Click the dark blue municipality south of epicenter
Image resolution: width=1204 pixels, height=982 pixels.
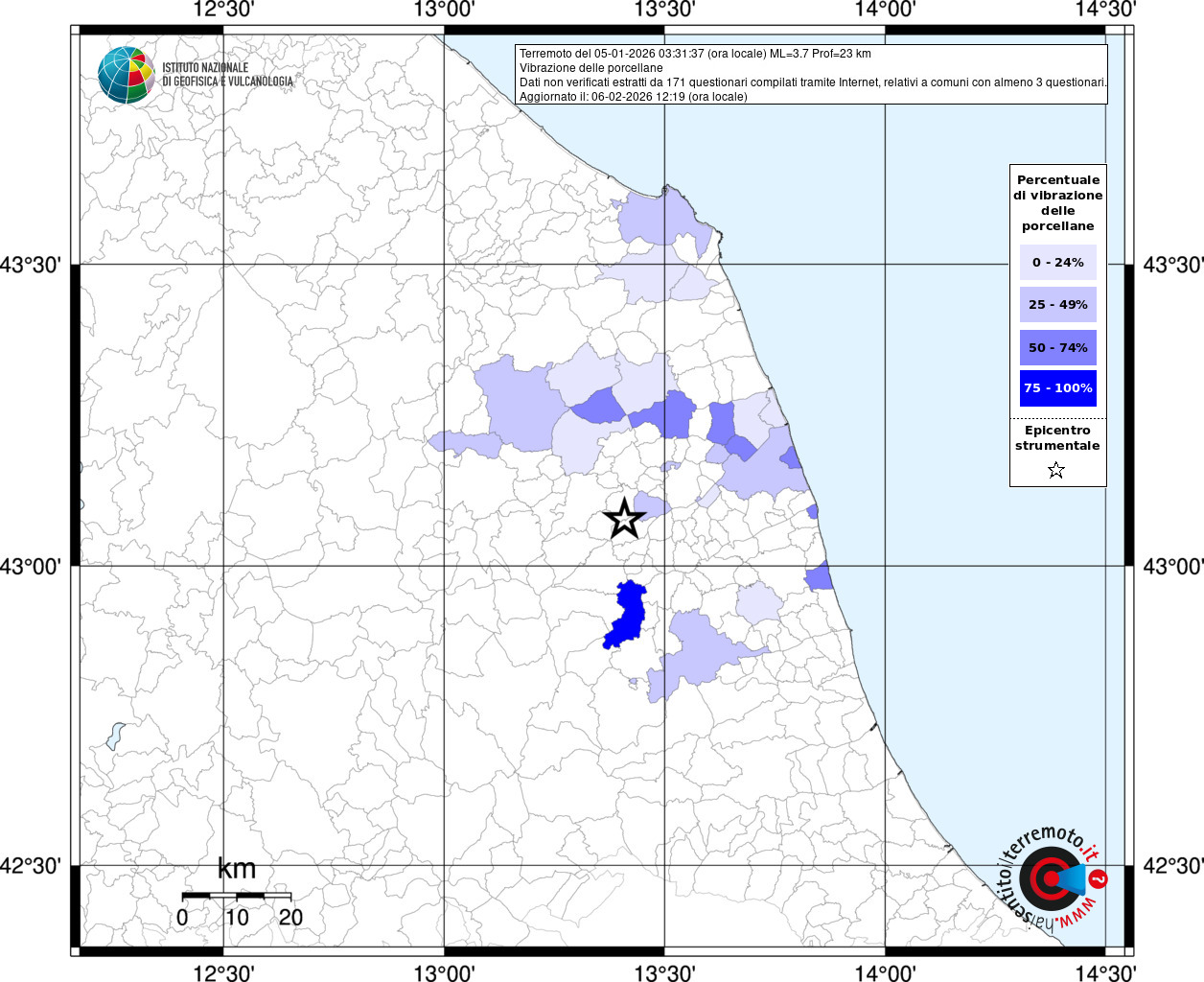pos(627,615)
